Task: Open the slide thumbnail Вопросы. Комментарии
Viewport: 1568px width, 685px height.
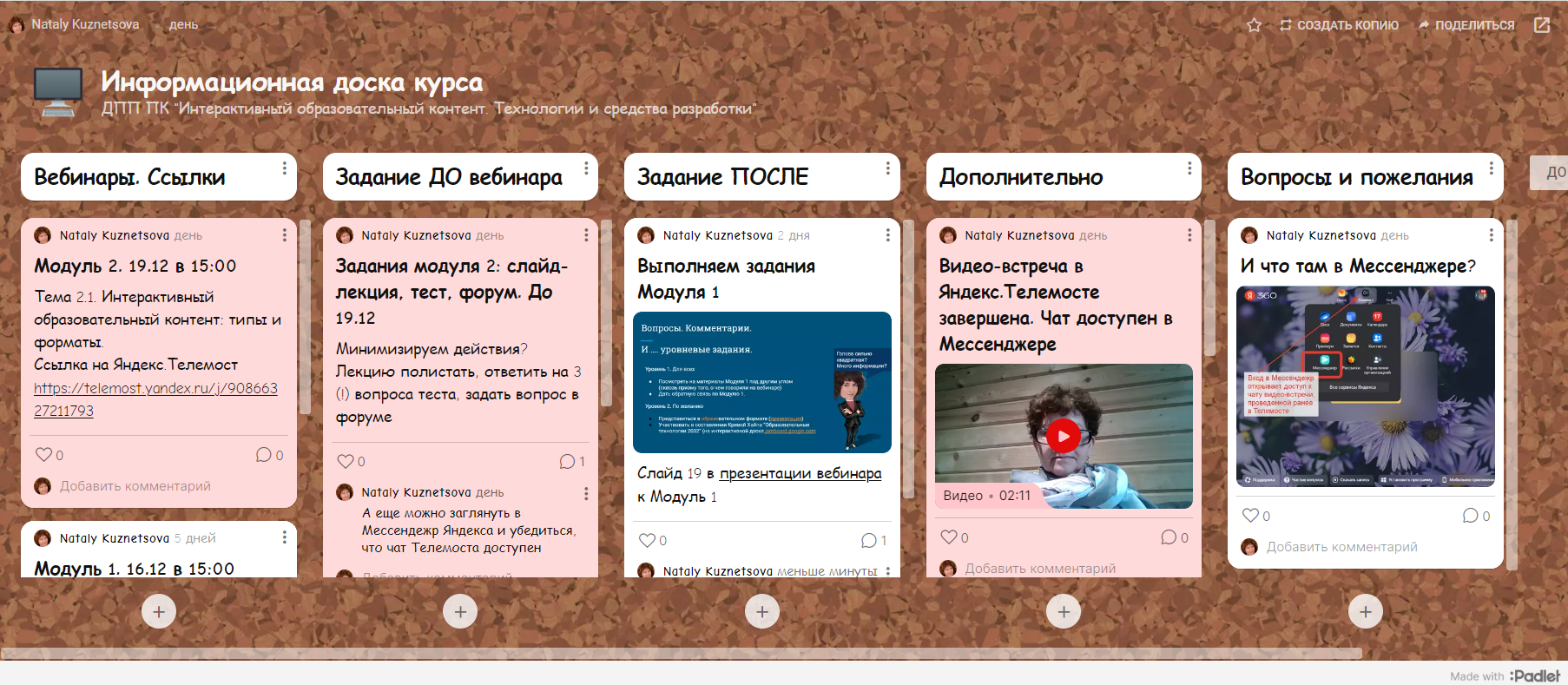Action: coord(762,382)
